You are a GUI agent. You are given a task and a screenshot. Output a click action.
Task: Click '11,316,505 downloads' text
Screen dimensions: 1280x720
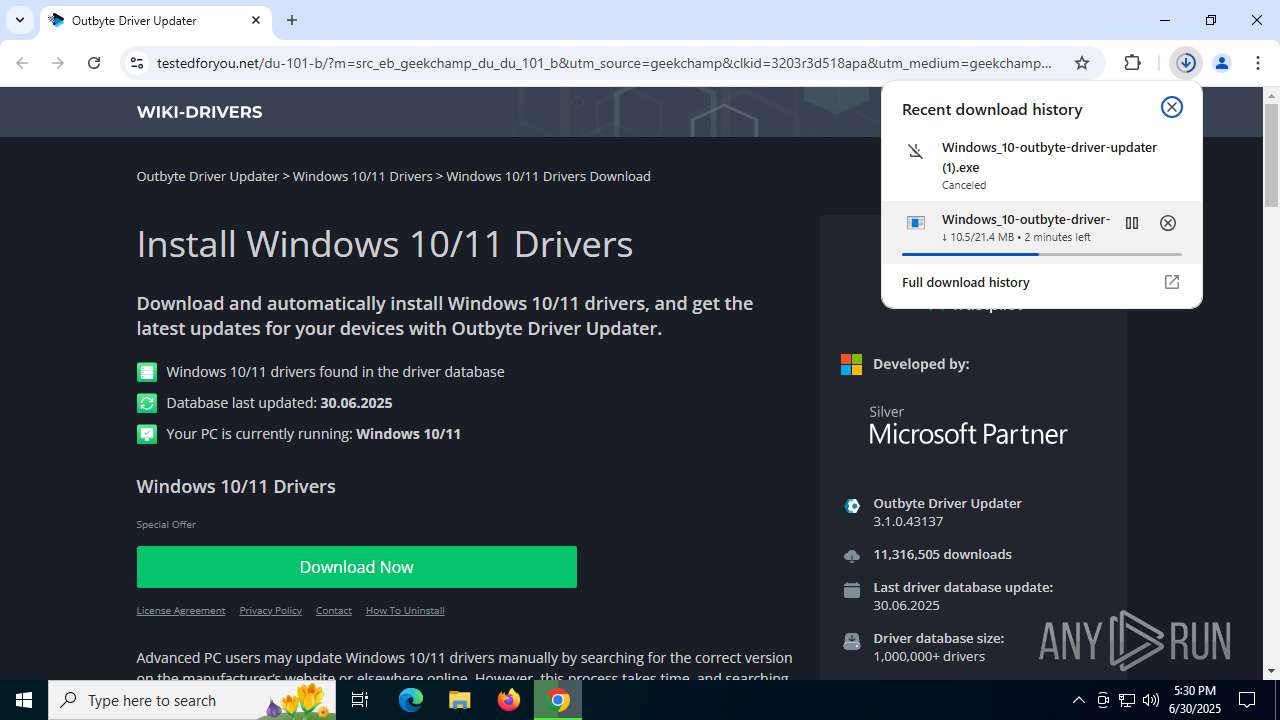click(942, 555)
